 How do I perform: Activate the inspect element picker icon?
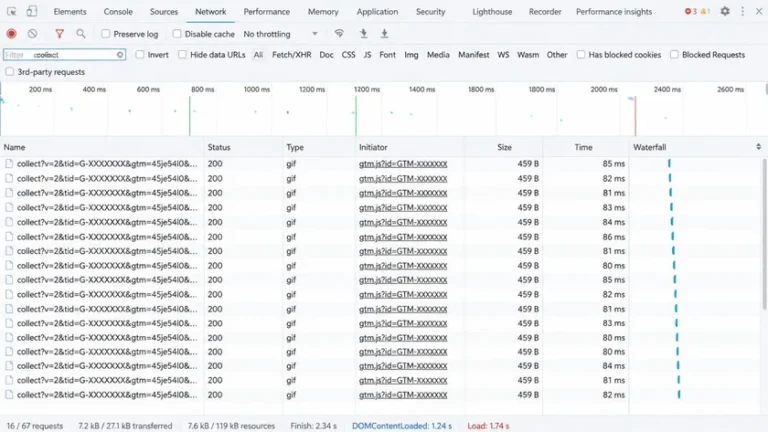(12, 11)
